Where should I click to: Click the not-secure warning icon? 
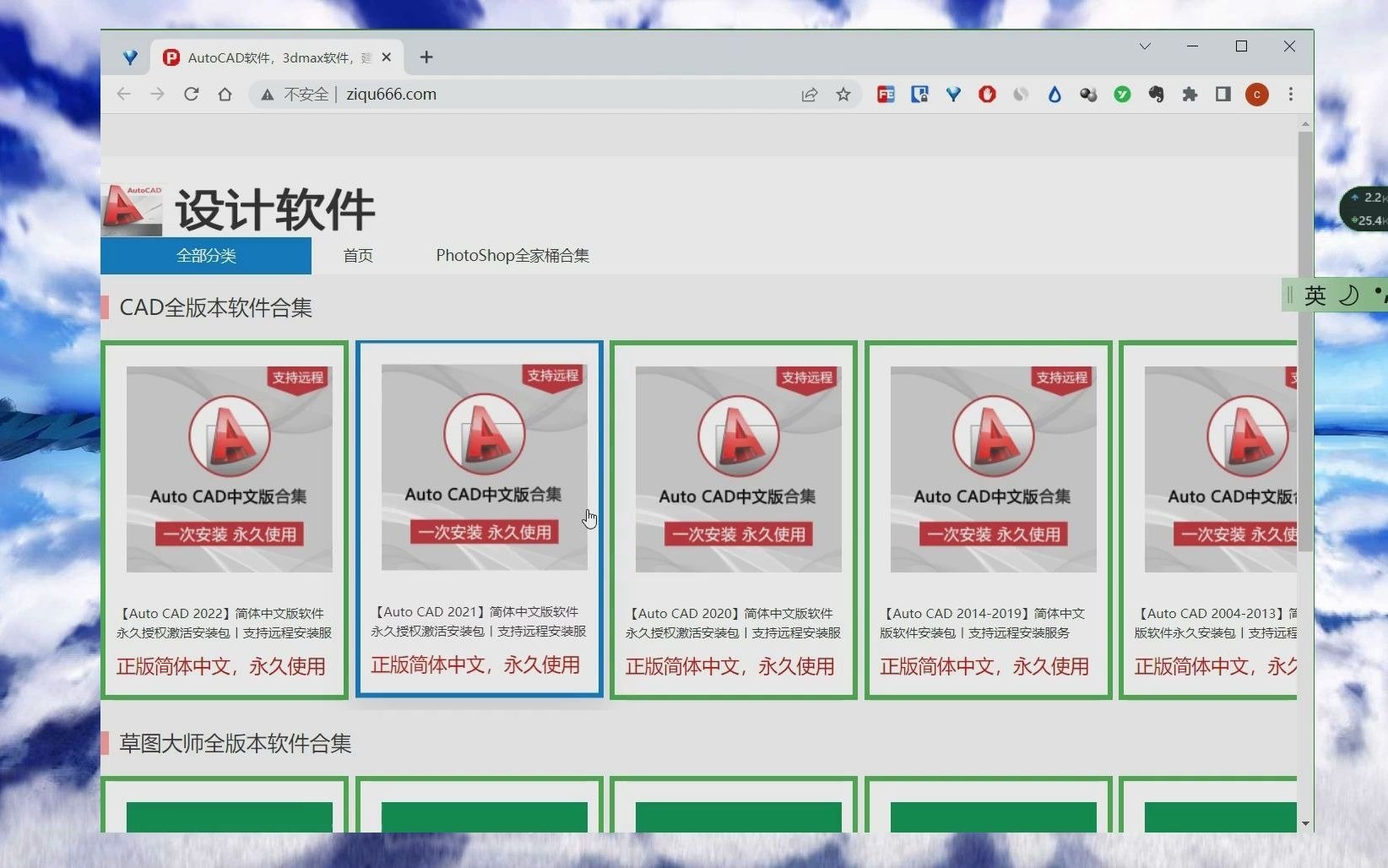(267, 95)
